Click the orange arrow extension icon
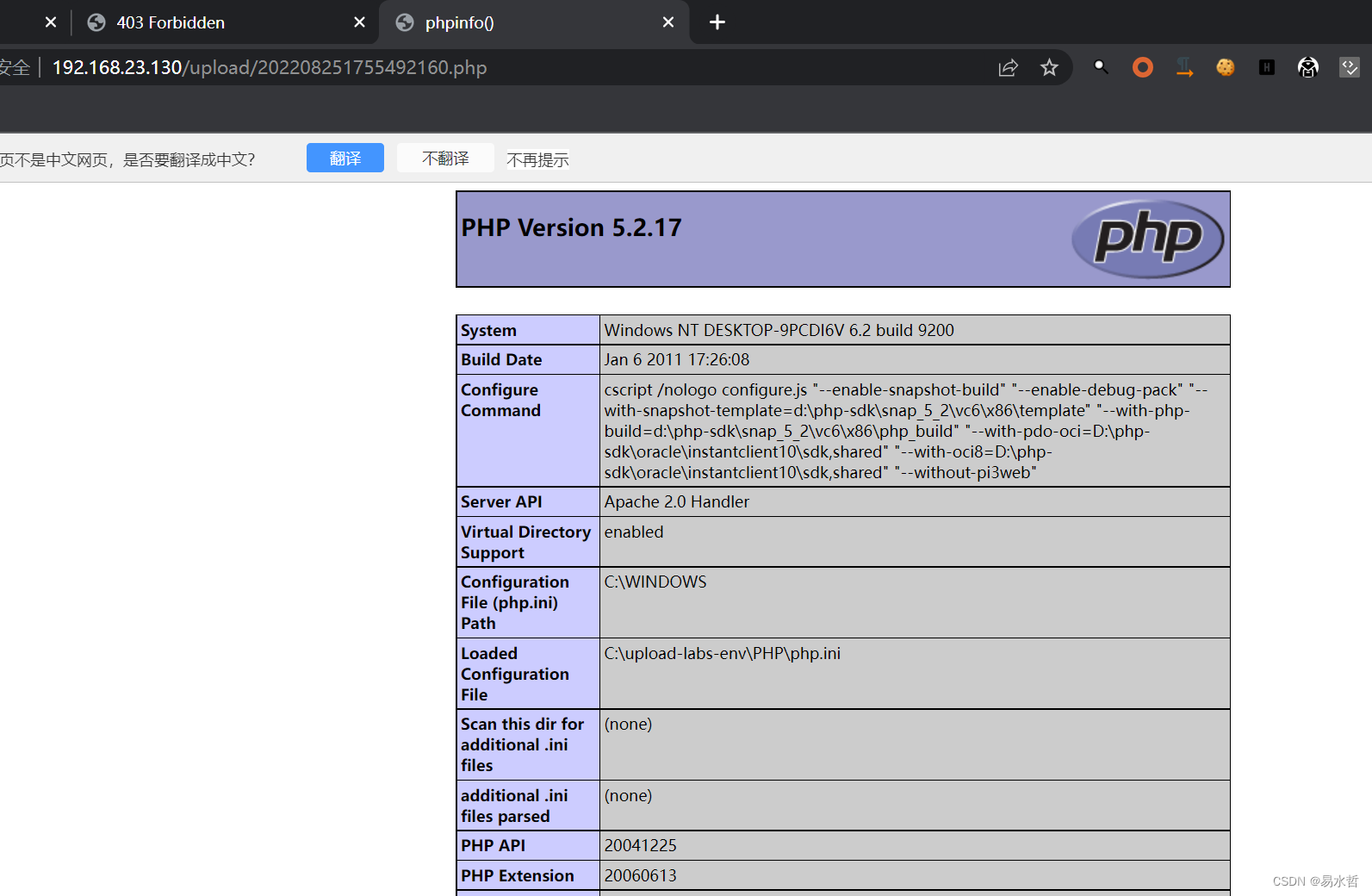 (1184, 67)
